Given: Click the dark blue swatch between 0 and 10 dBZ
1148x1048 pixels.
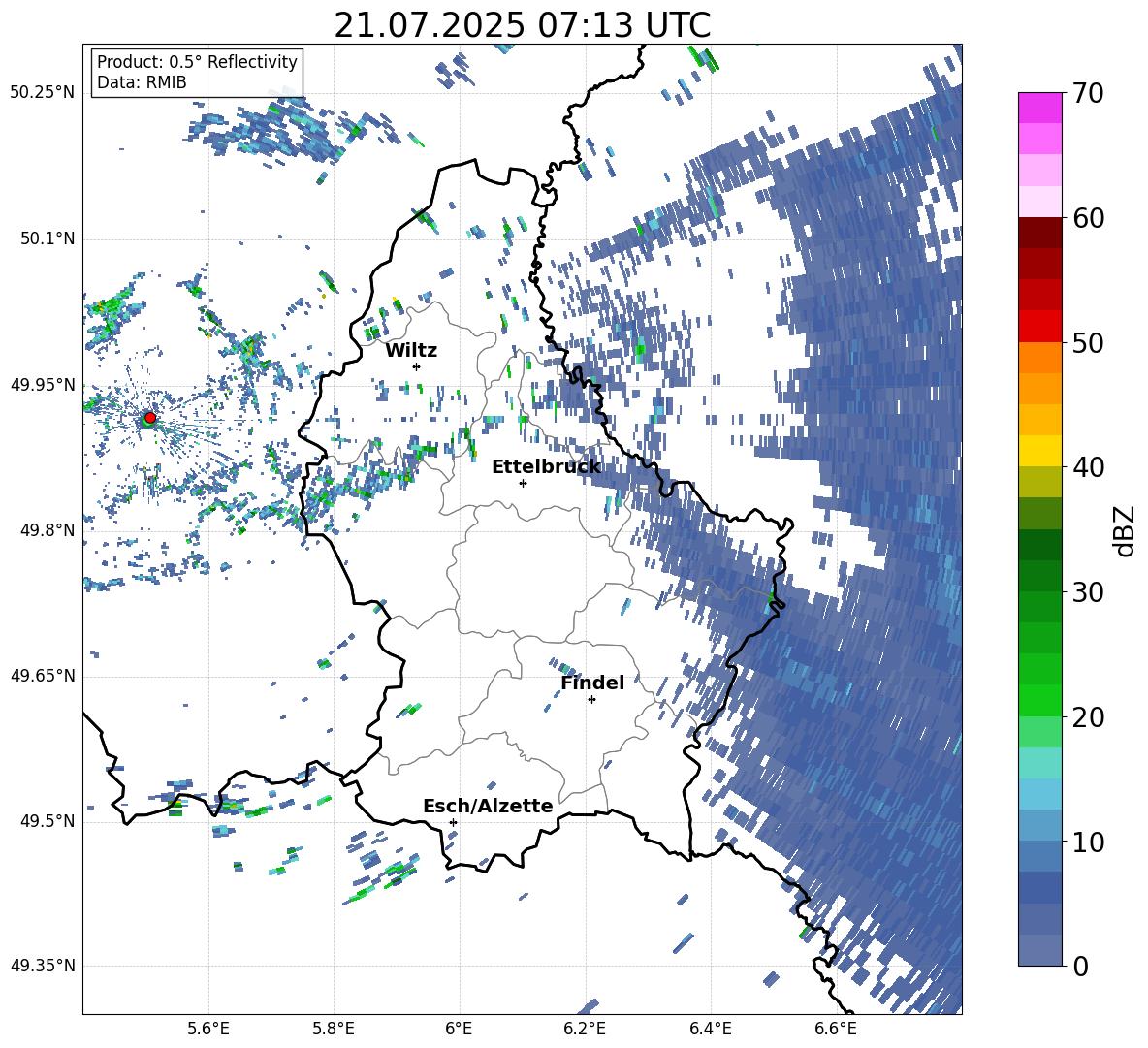Looking at the screenshot, I should coord(1039,888).
